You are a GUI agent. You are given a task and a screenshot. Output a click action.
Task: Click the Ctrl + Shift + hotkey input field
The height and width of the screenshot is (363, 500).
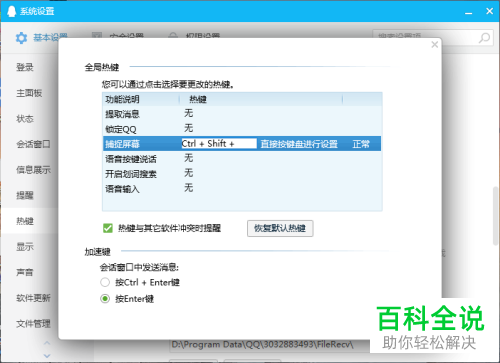point(219,144)
